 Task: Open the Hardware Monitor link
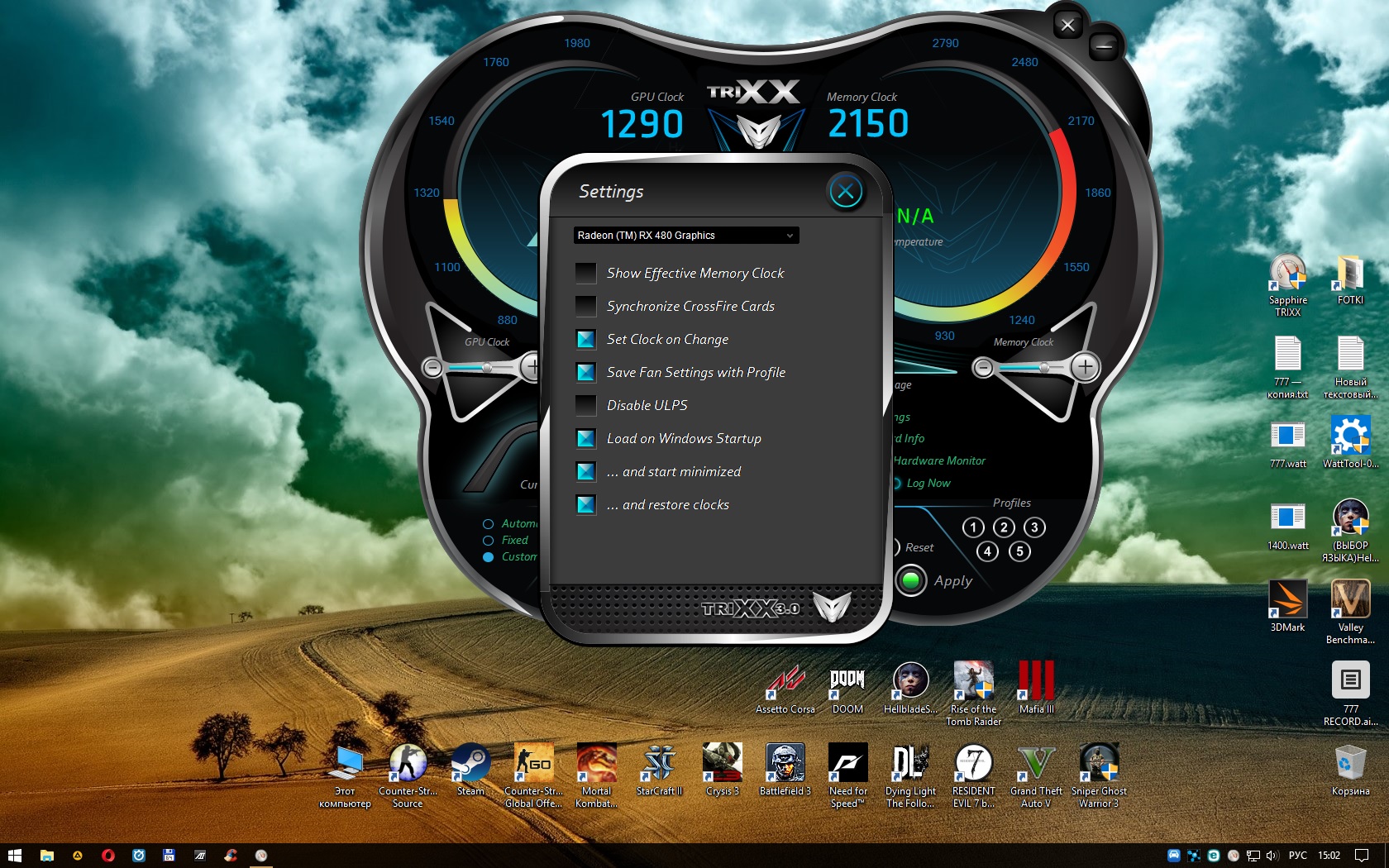940,460
